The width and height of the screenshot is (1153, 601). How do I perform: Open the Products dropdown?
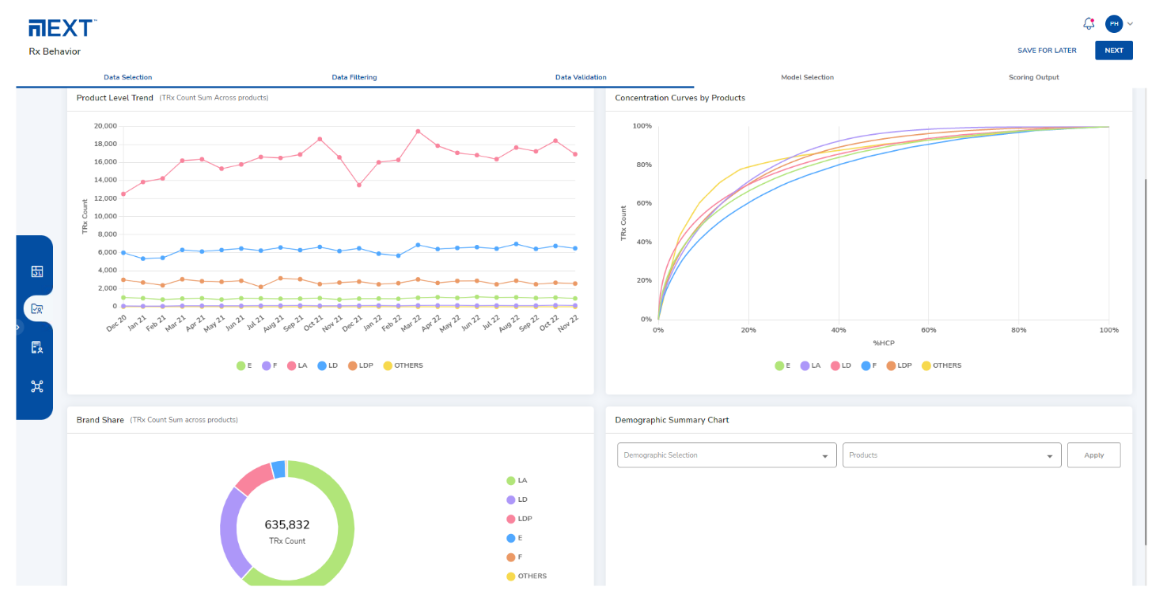point(951,455)
